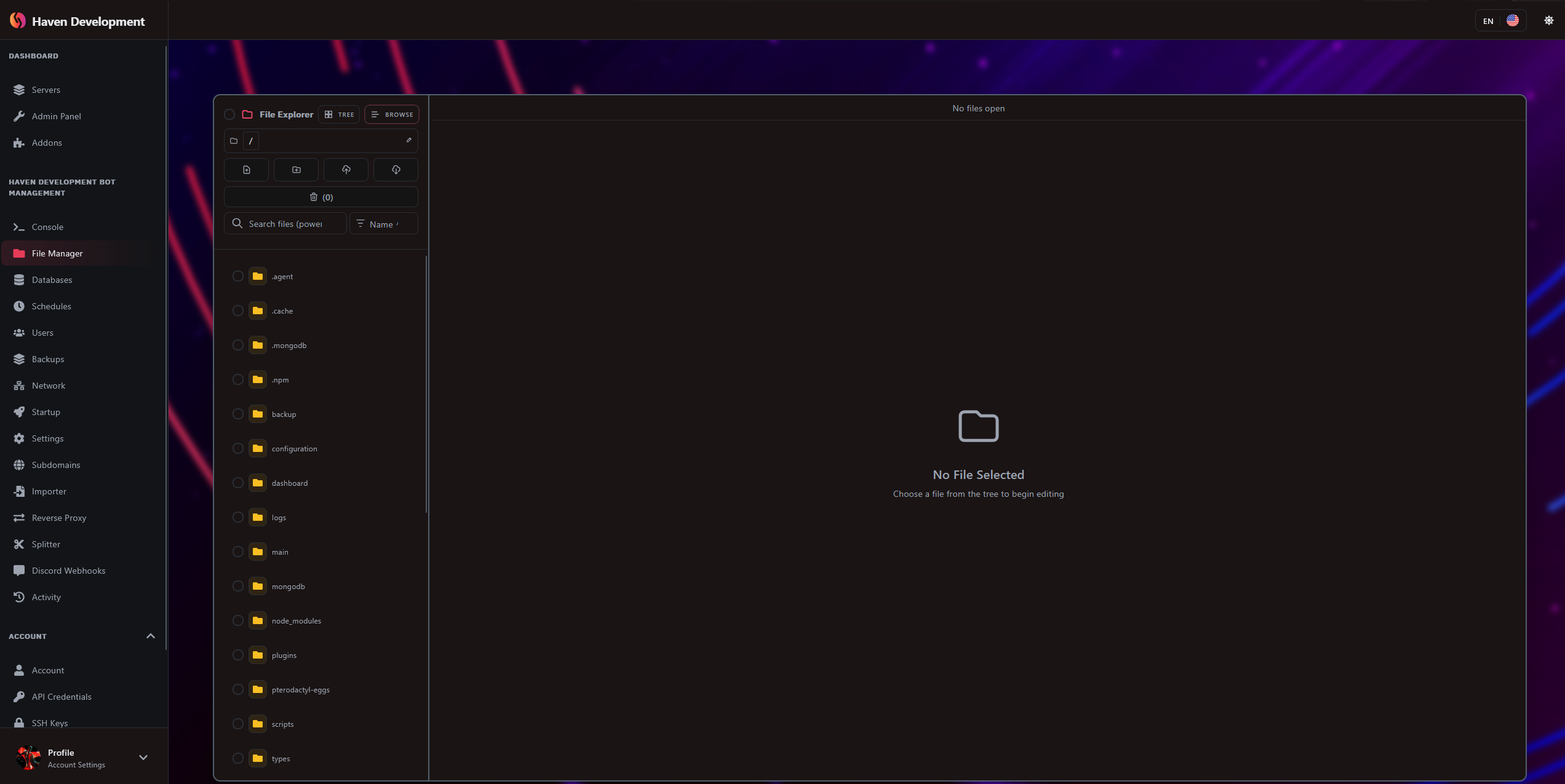Click the pencil icon to edit path
The width and height of the screenshot is (1565, 784).
coord(408,140)
